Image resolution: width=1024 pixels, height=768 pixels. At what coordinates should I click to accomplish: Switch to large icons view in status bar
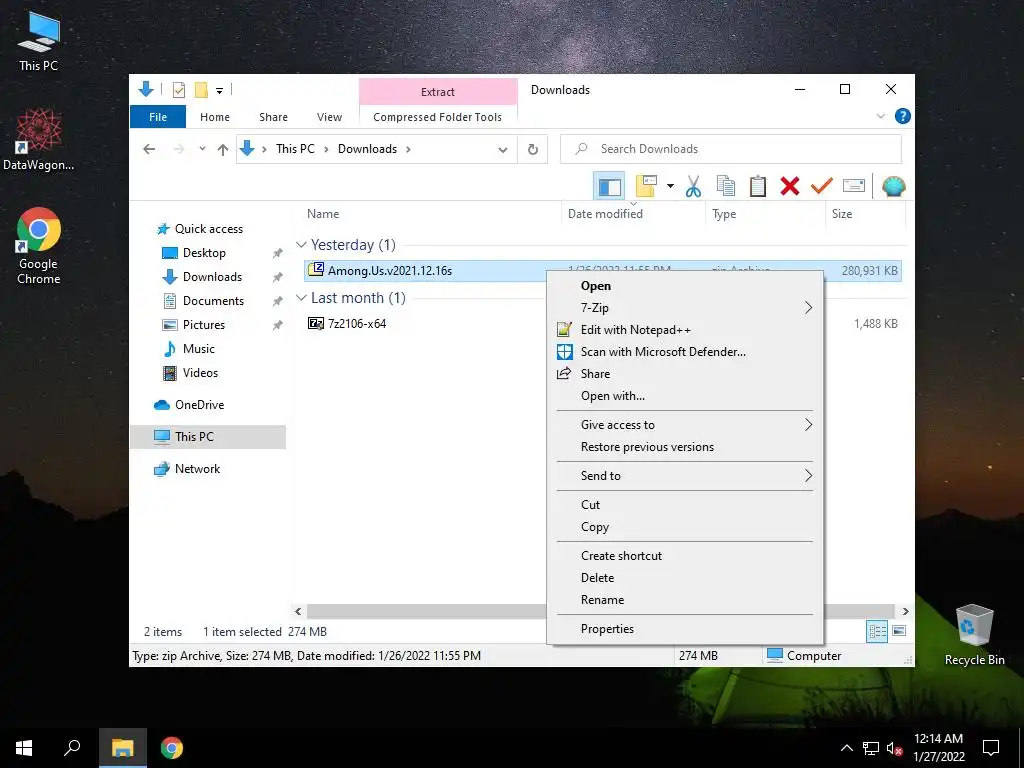point(899,631)
